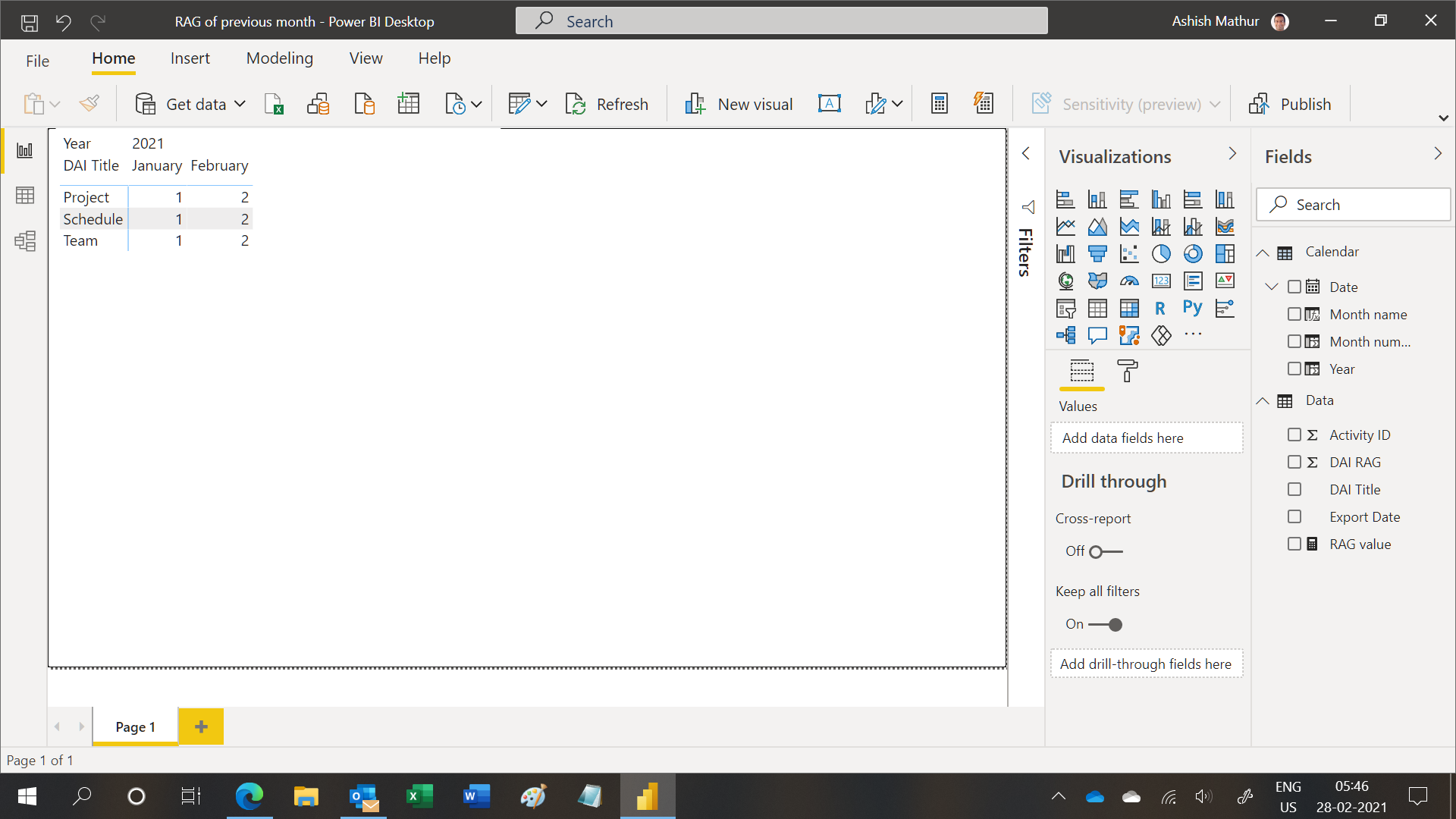Image resolution: width=1456 pixels, height=819 pixels.
Task: Click the Publish button
Action: (x=1290, y=104)
